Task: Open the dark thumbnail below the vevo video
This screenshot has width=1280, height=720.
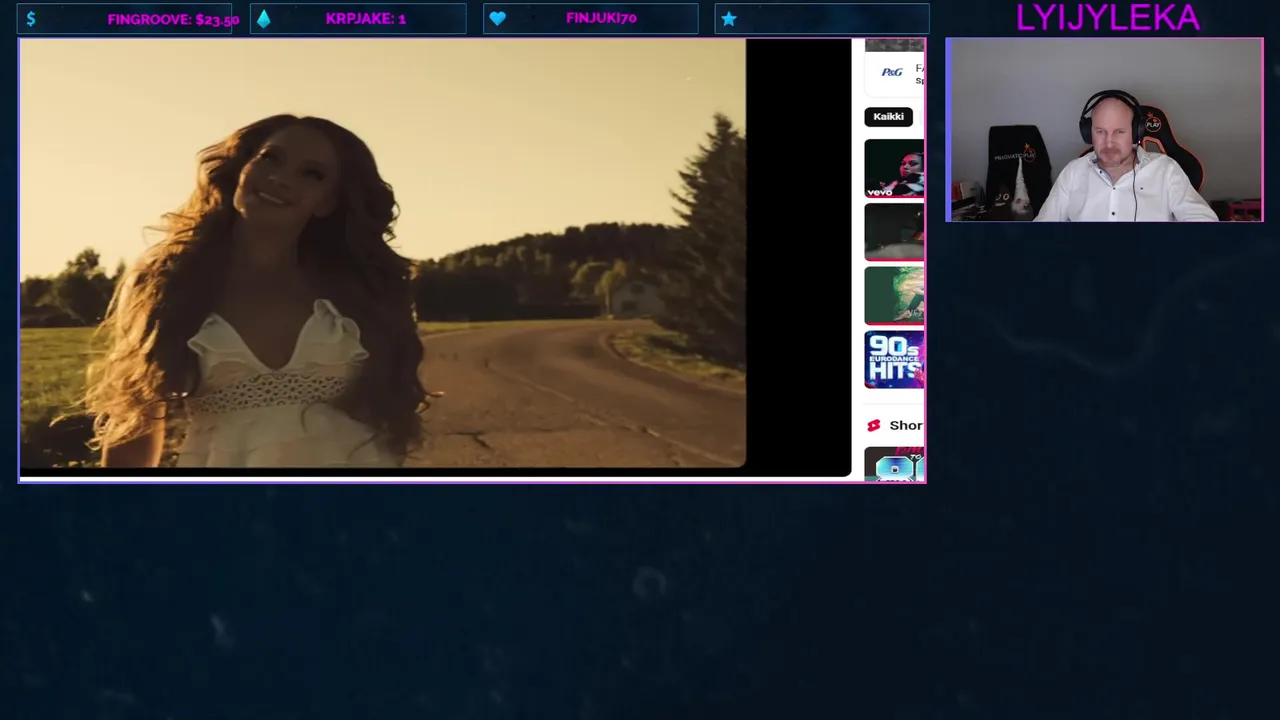Action: [894, 232]
